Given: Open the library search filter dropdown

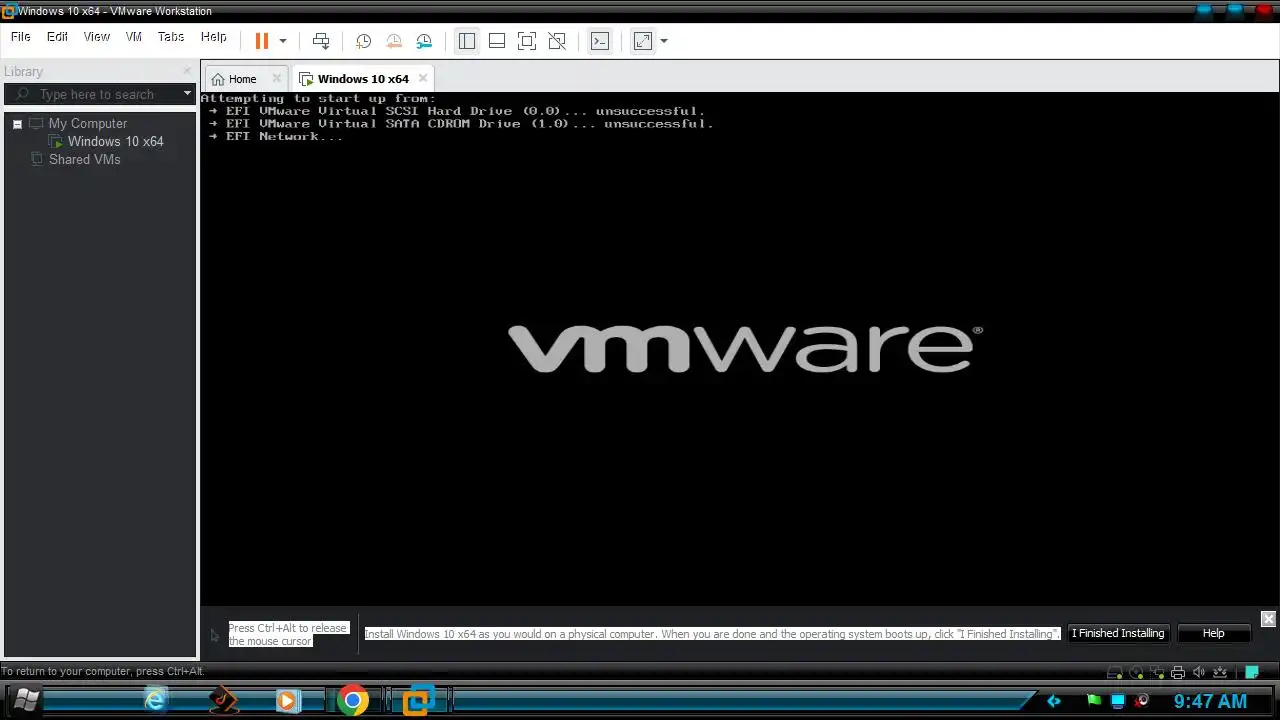Looking at the screenshot, I should pos(187,94).
